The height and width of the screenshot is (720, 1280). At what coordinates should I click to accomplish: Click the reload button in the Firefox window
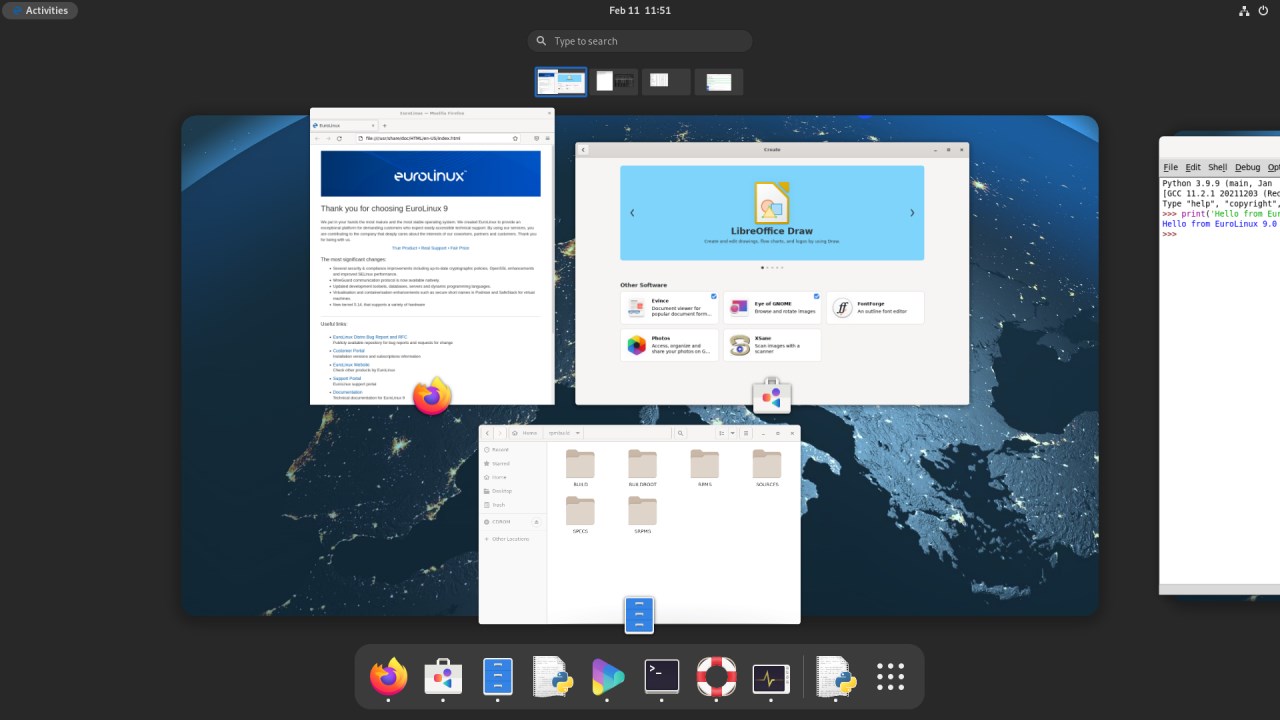pos(339,138)
